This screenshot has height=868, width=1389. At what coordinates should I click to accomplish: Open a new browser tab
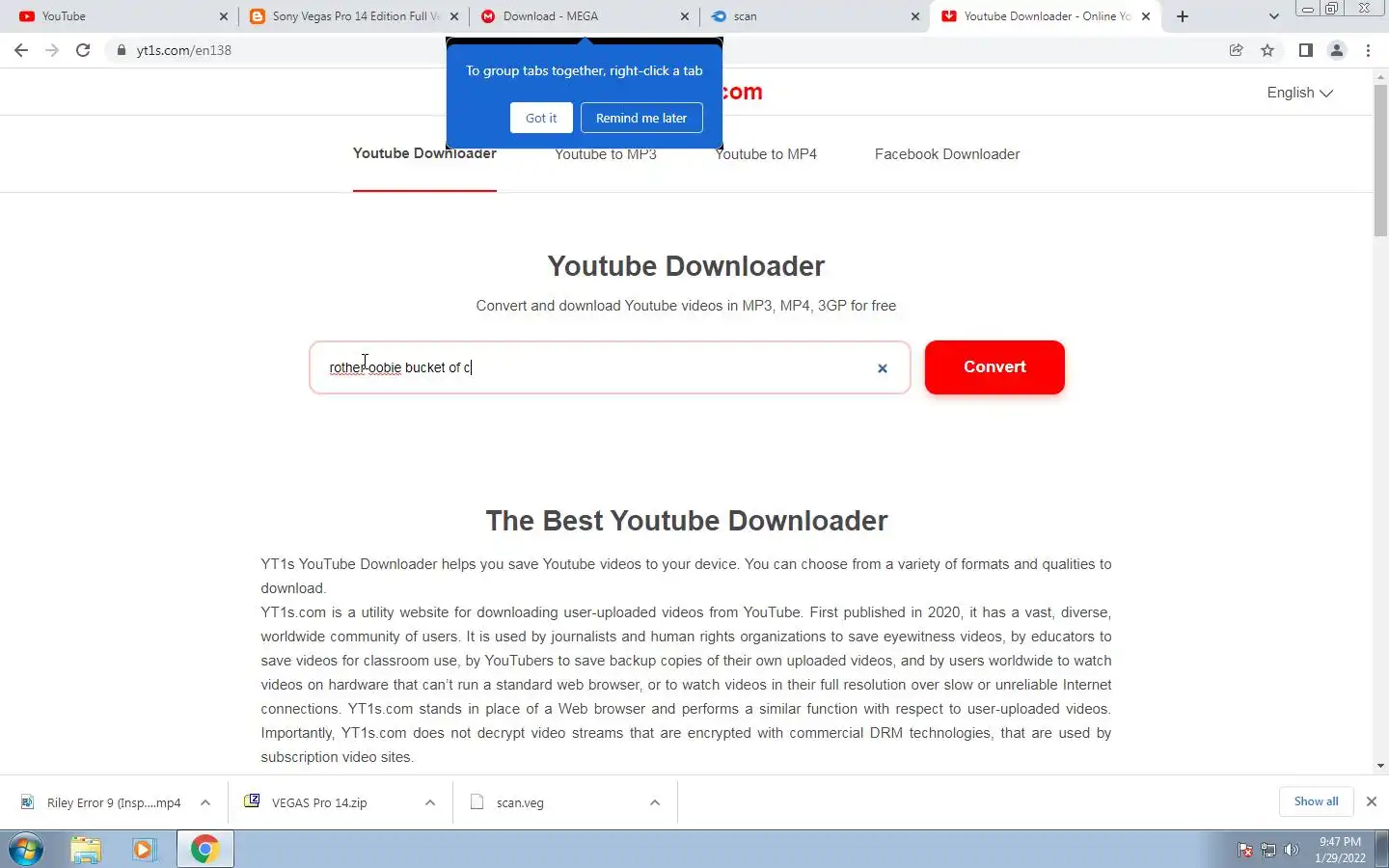[1183, 16]
